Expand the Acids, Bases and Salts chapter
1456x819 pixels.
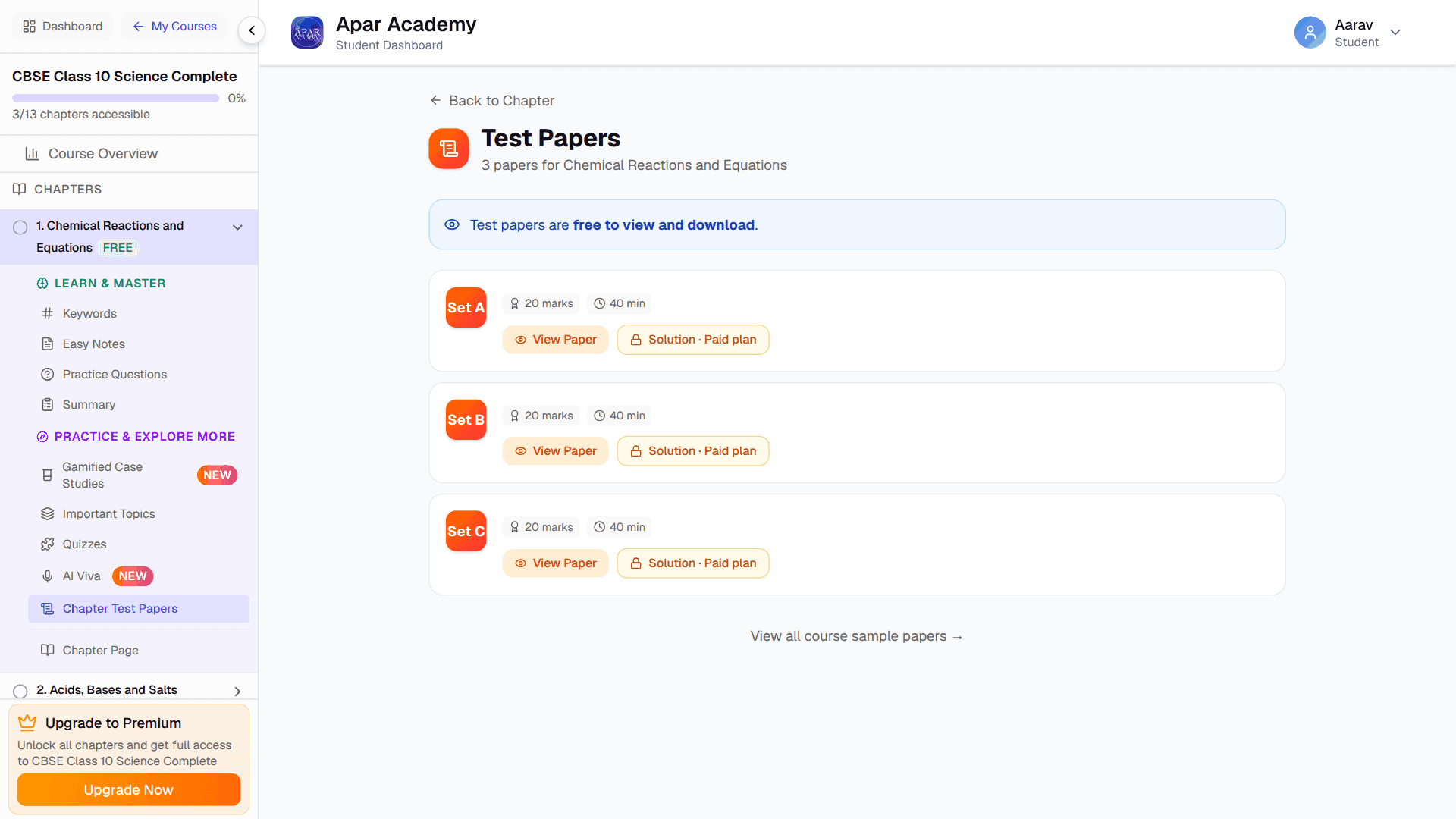pos(237,691)
